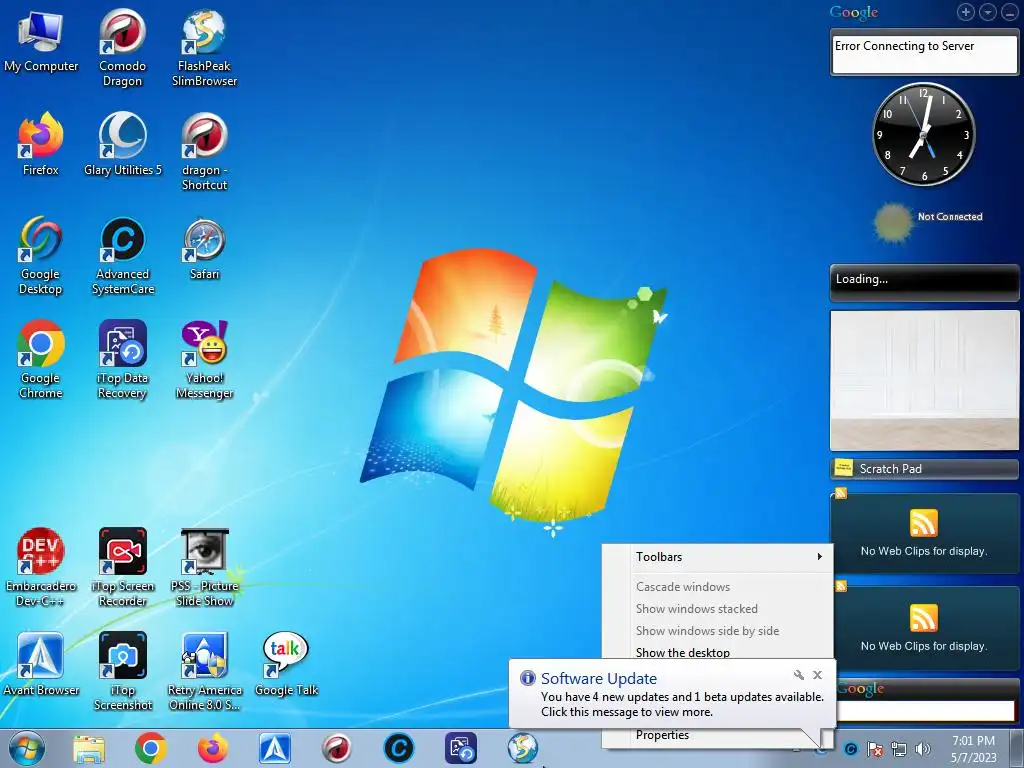Screen dimensions: 1024x768
Task: Click the taskbar clock showing 7:01 PM
Action: click(973, 749)
